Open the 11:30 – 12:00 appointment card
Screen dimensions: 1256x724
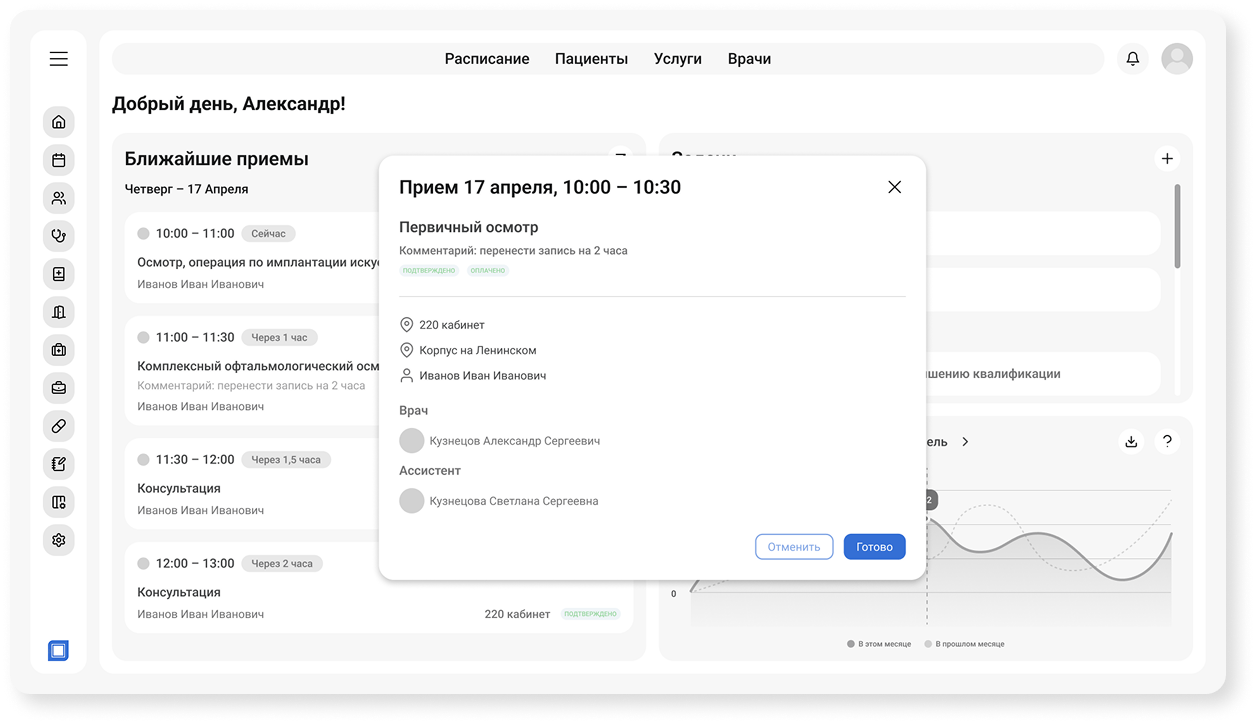(252, 484)
